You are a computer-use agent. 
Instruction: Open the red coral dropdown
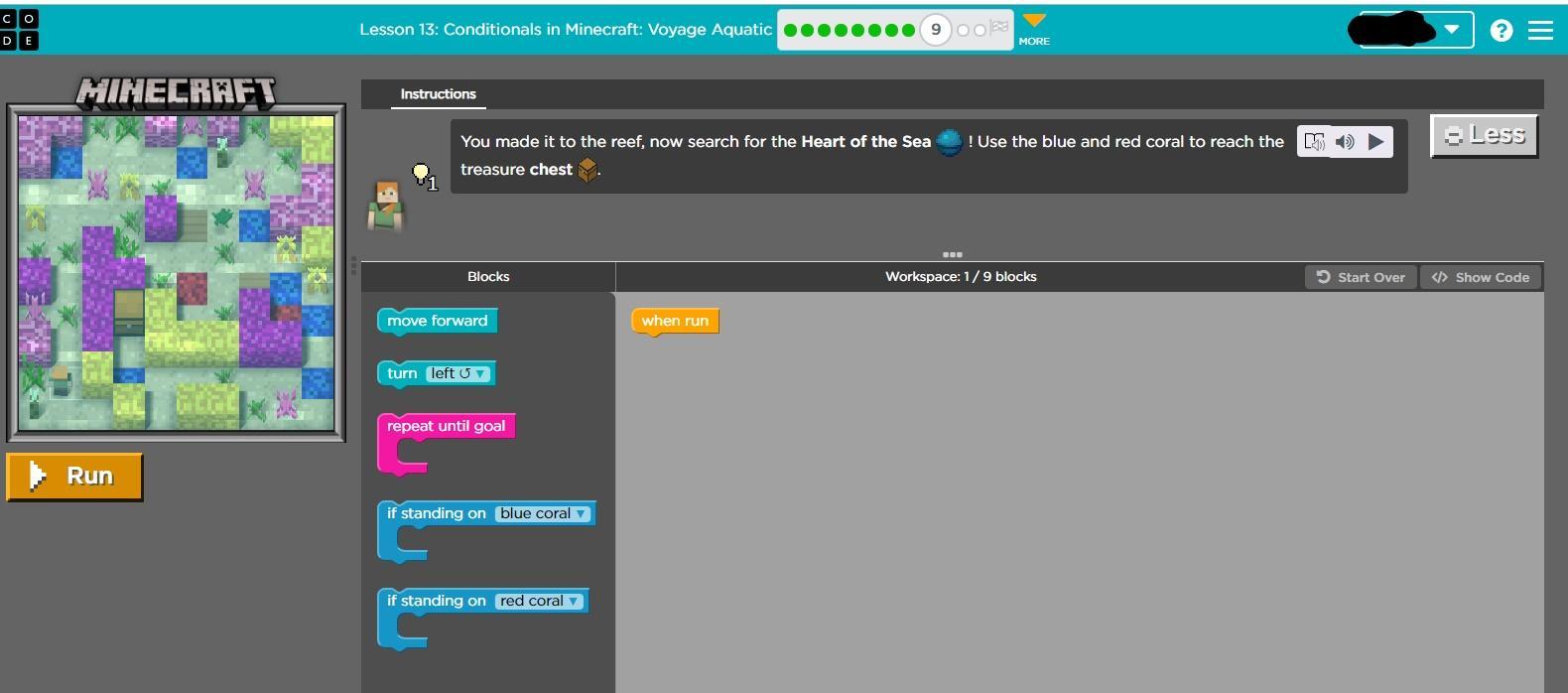click(539, 601)
